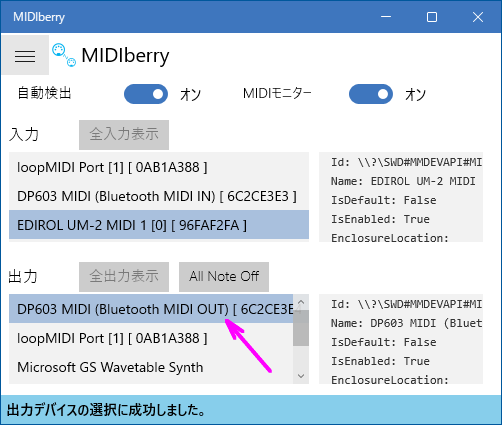The width and height of the screenshot is (502, 425).
Task: Click the output device details info panel
Action: (x=401, y=339)
